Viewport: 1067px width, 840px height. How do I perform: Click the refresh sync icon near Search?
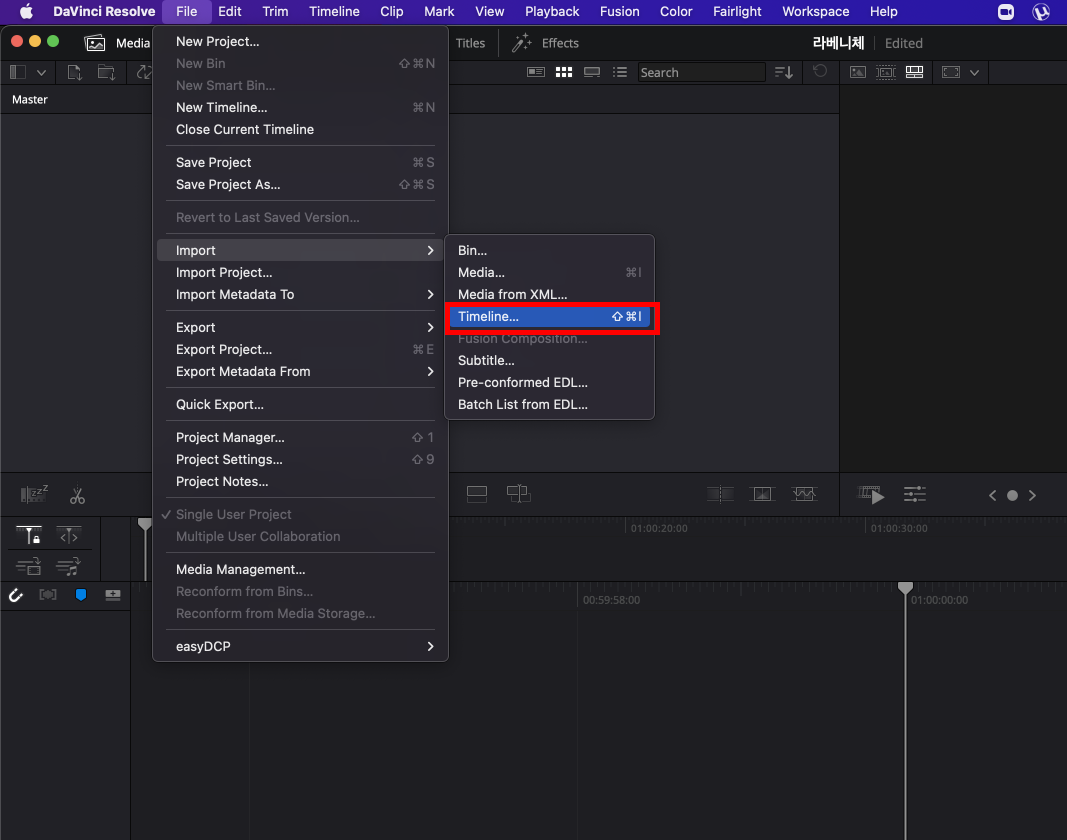click(x=820, y=71)
